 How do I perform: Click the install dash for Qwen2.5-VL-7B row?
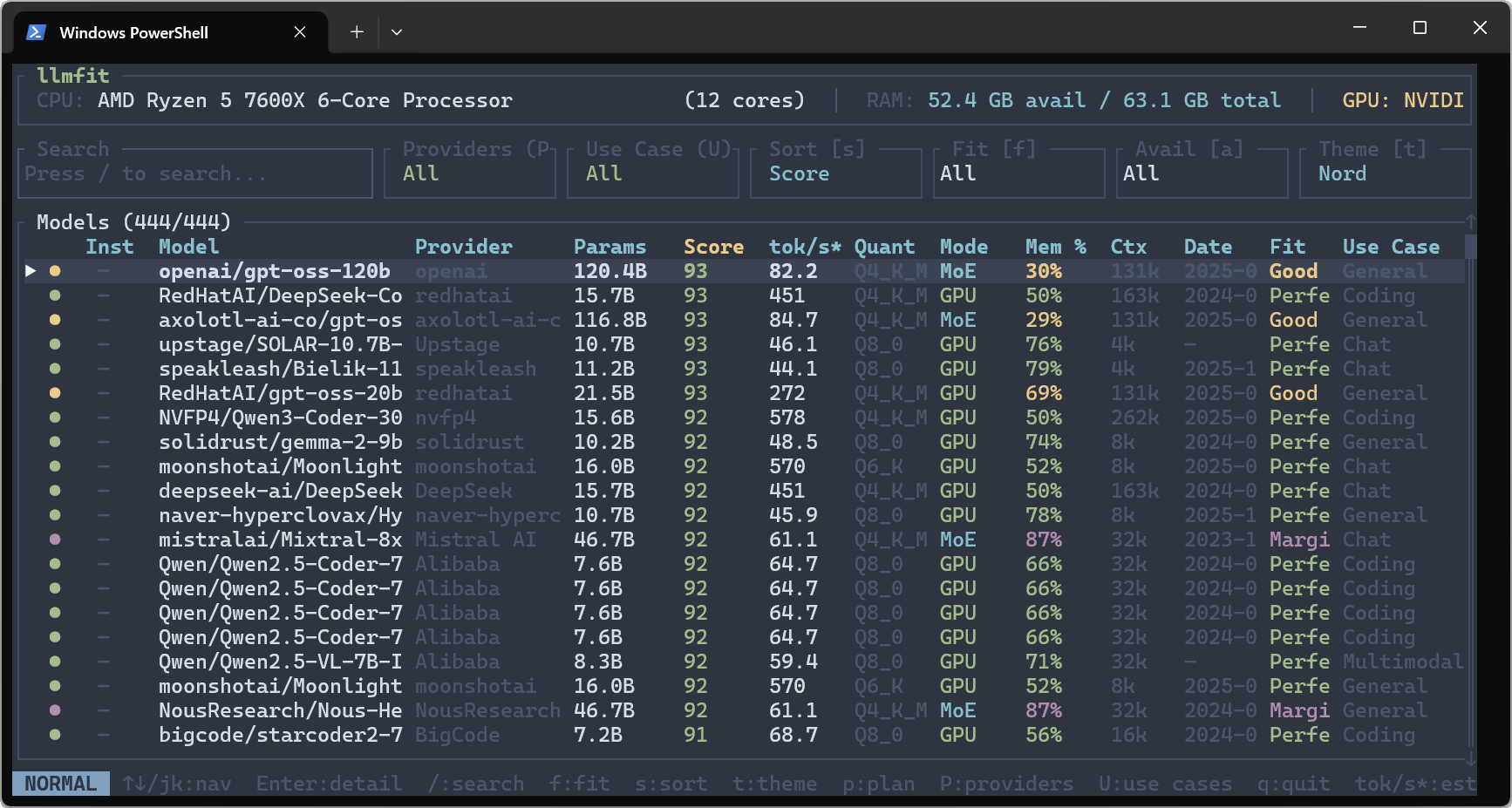(x=104, y=662)
